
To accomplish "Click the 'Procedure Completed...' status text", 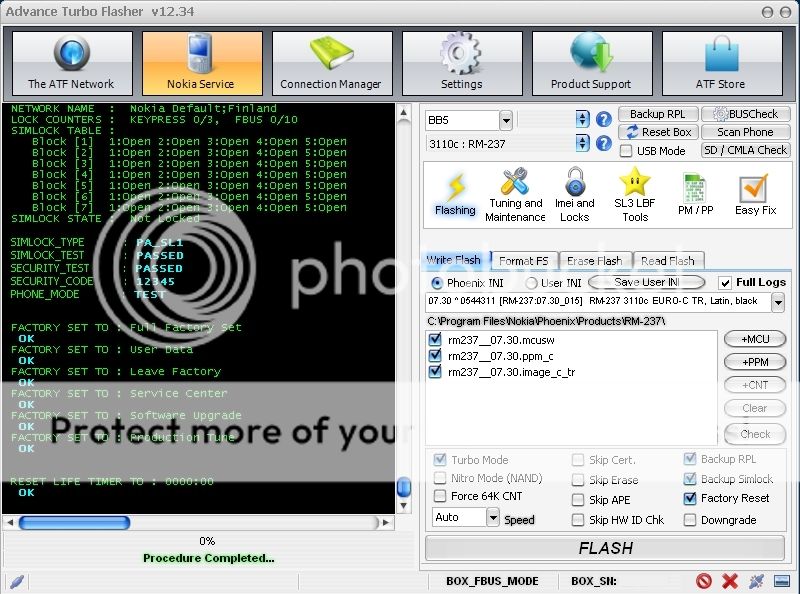I will [x=209, y=558].
